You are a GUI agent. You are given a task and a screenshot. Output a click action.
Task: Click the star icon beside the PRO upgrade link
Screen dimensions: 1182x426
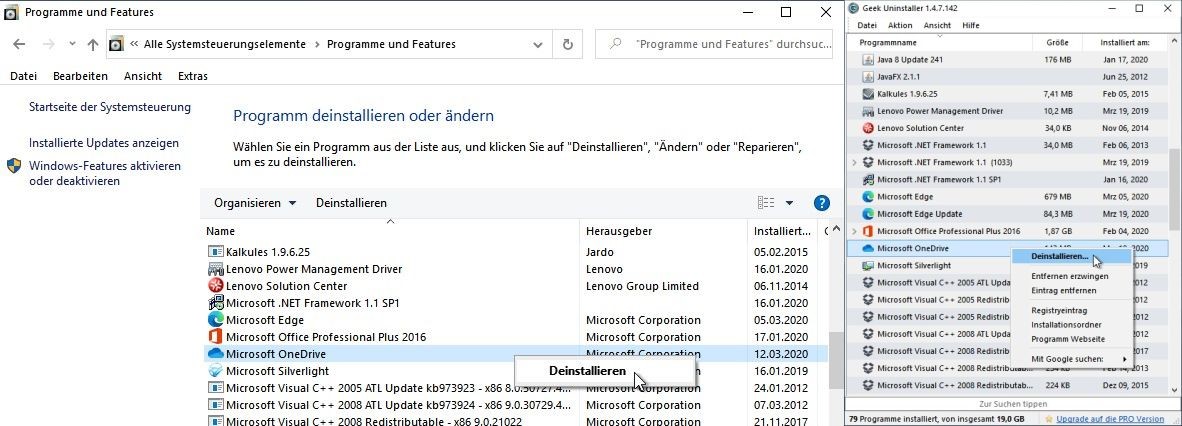(1049, 418)
